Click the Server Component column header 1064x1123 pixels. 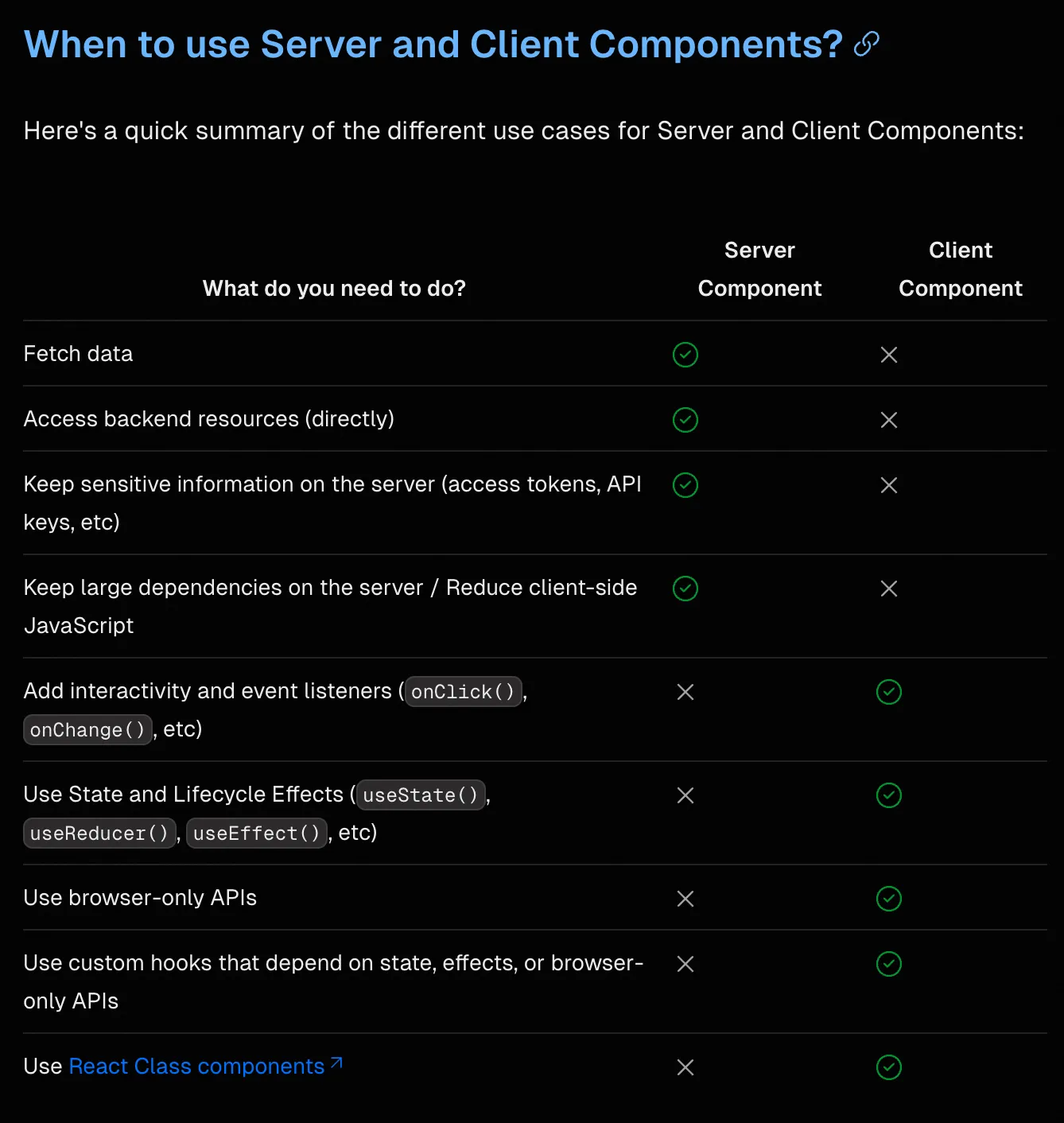[x=759, y=269]
